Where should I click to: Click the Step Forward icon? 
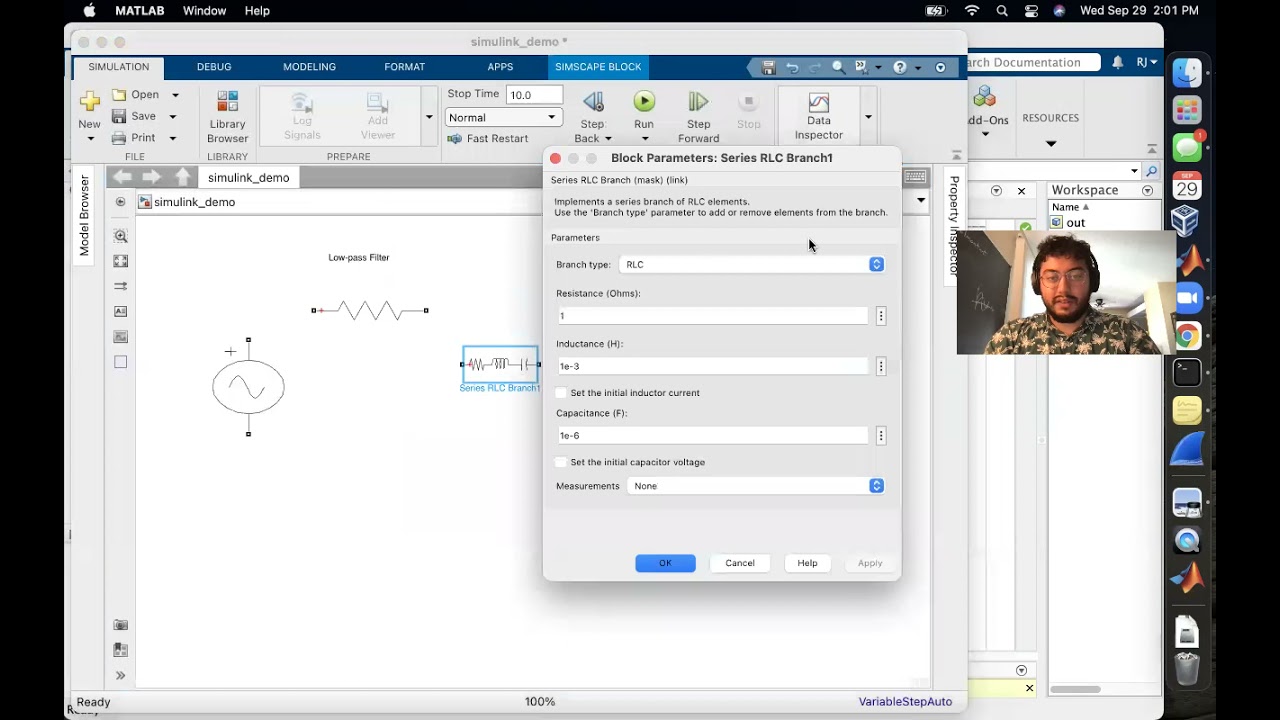[x=698, y=101]
